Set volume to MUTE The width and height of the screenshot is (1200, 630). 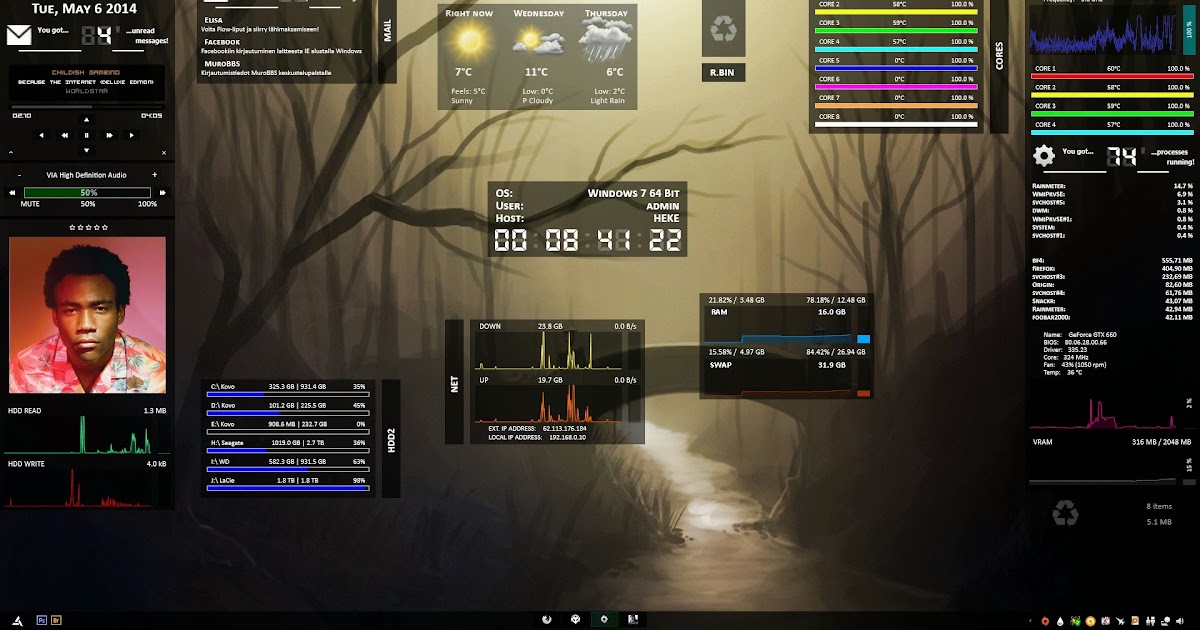[x=30, y=204]
